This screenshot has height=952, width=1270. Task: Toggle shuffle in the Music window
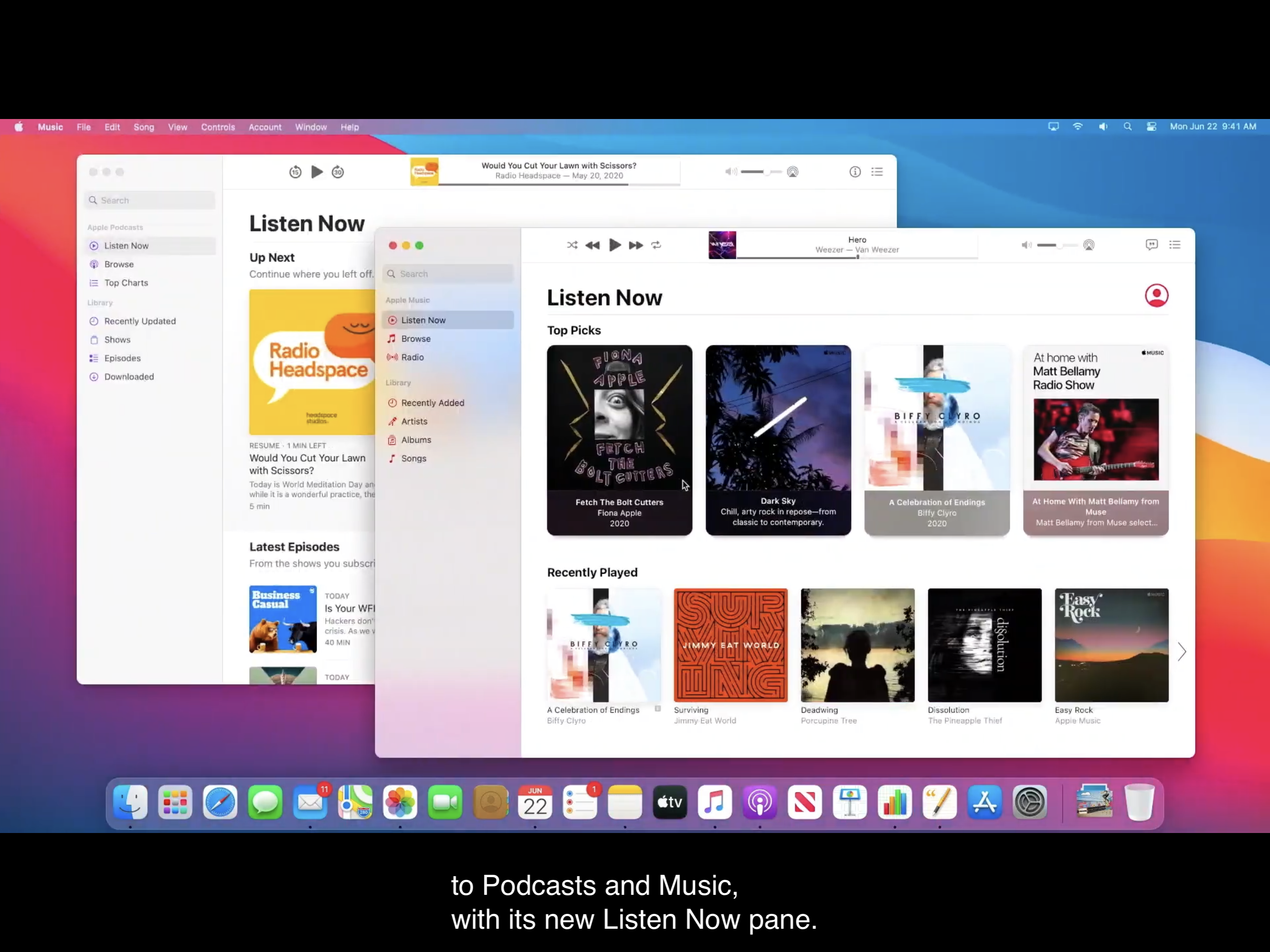pos(572,245)
